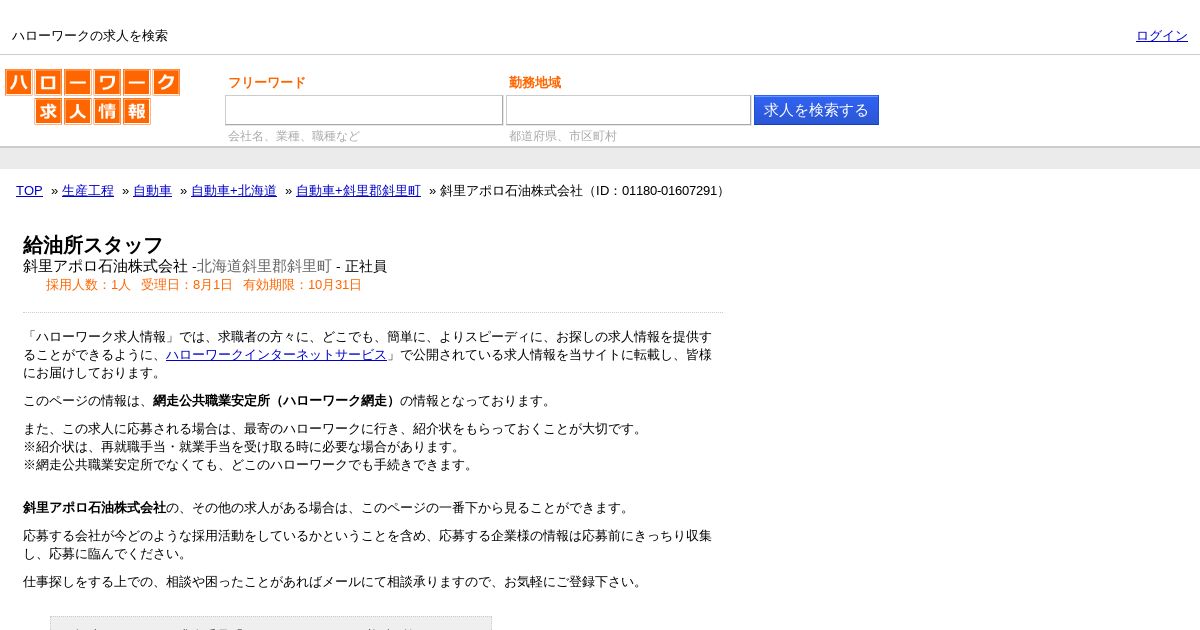Image resolution: width=1200 pixels, height=630 pixels.
Task: Click the bold 網走公共職業安定所（ハローワーク網走） text
Action: pos(276,401)
